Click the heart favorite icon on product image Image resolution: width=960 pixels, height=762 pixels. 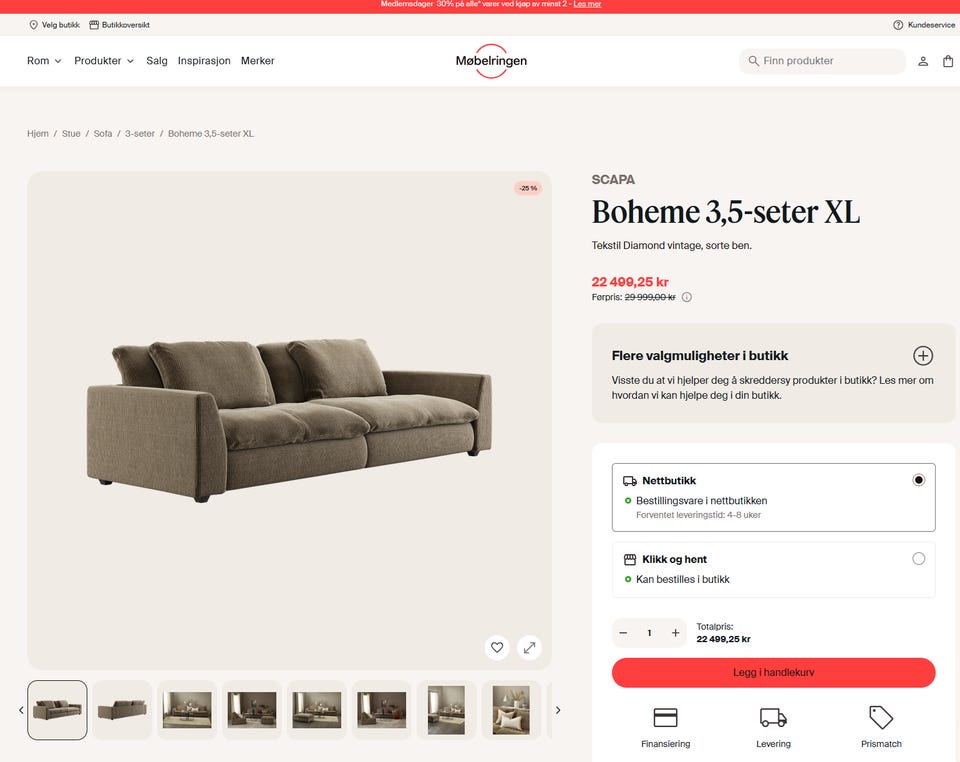(x=497, y=647)
